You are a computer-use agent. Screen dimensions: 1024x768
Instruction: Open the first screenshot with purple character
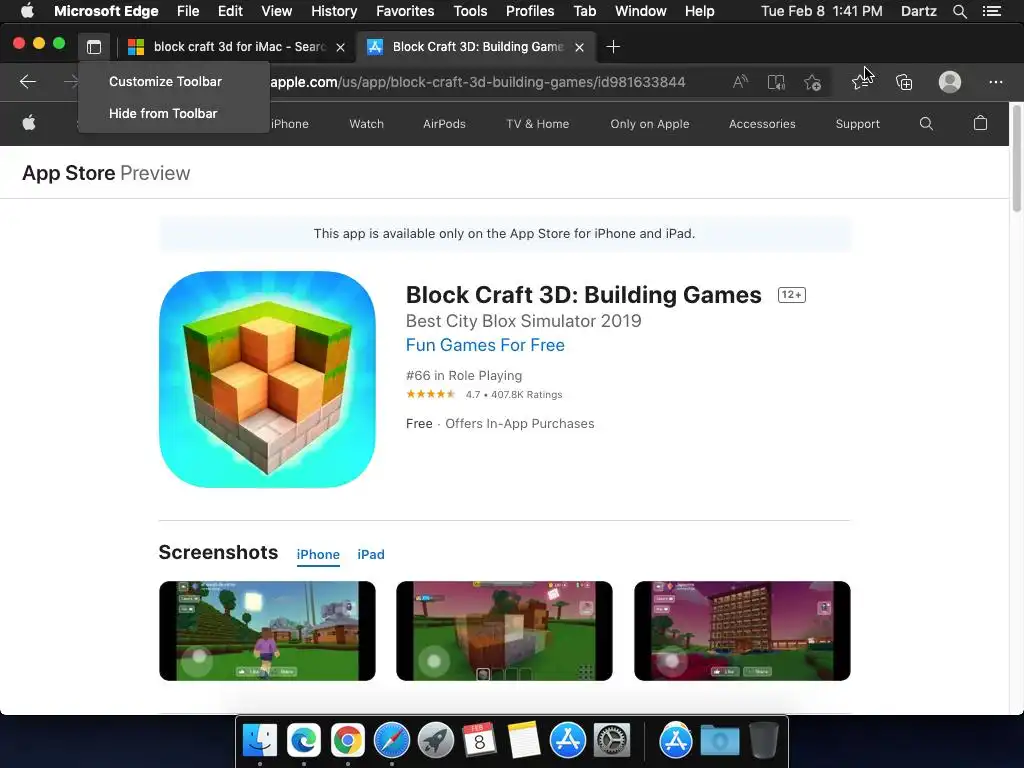[x=267, y=631]
